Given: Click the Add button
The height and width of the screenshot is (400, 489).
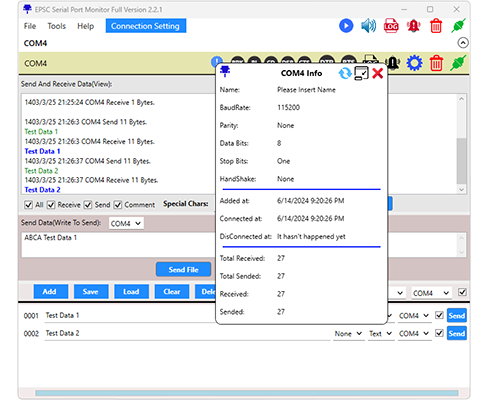Looking at the screenshot, I should [51, 292].
